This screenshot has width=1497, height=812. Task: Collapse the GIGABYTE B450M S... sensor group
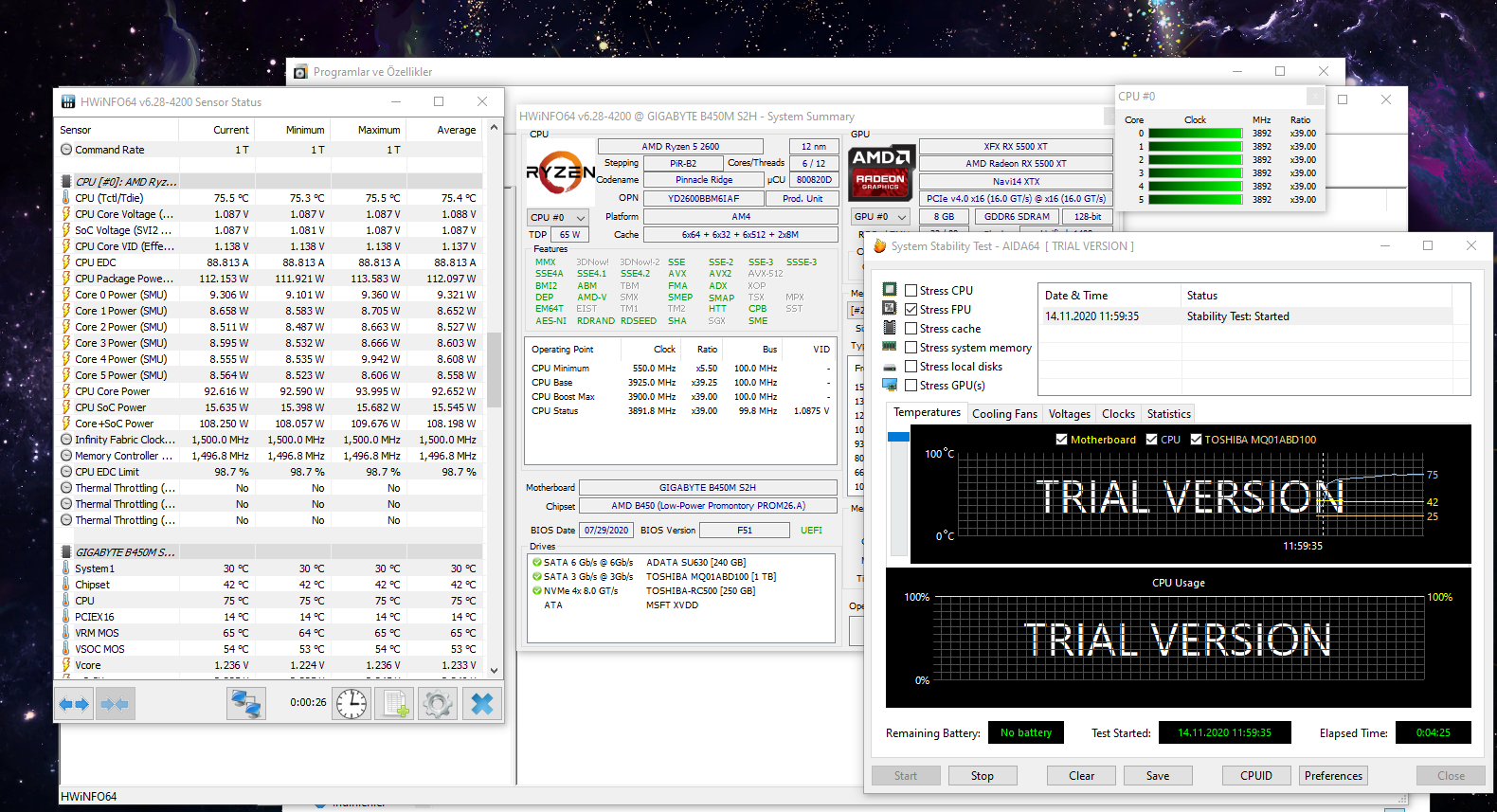[x=125, y=551]
